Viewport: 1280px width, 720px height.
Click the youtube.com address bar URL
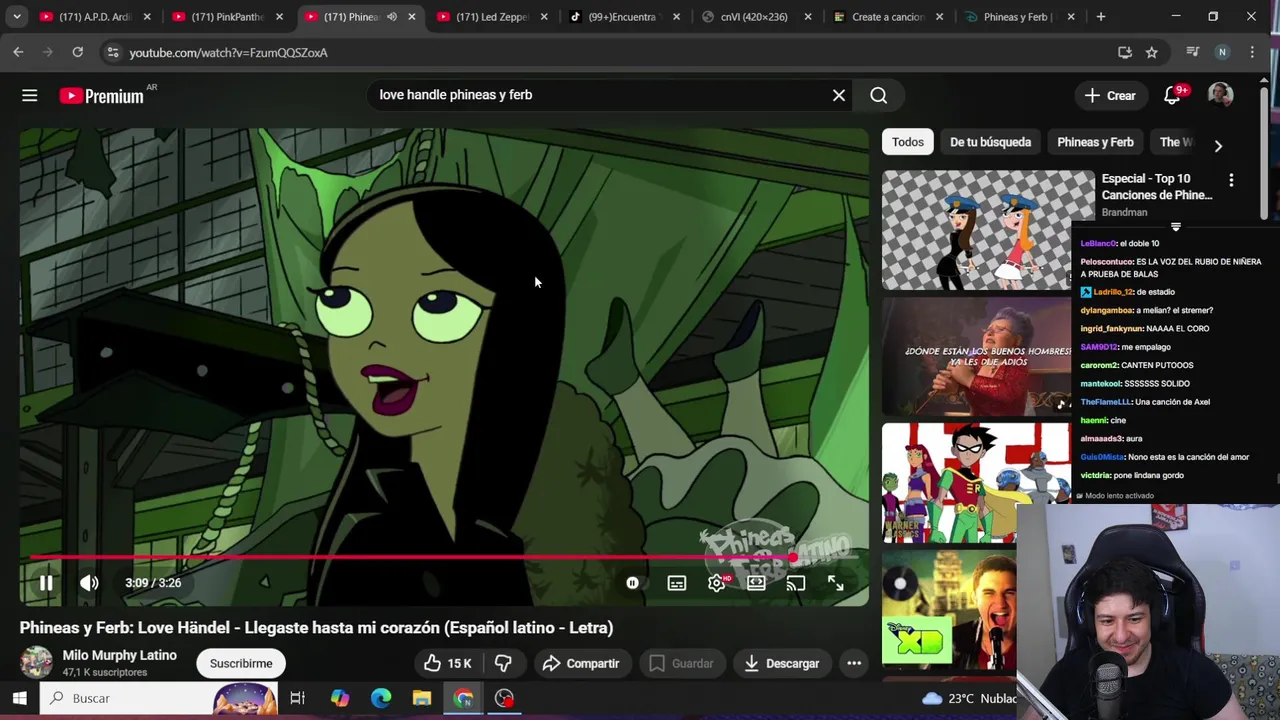pyautogui.click(x=228, y=52)
